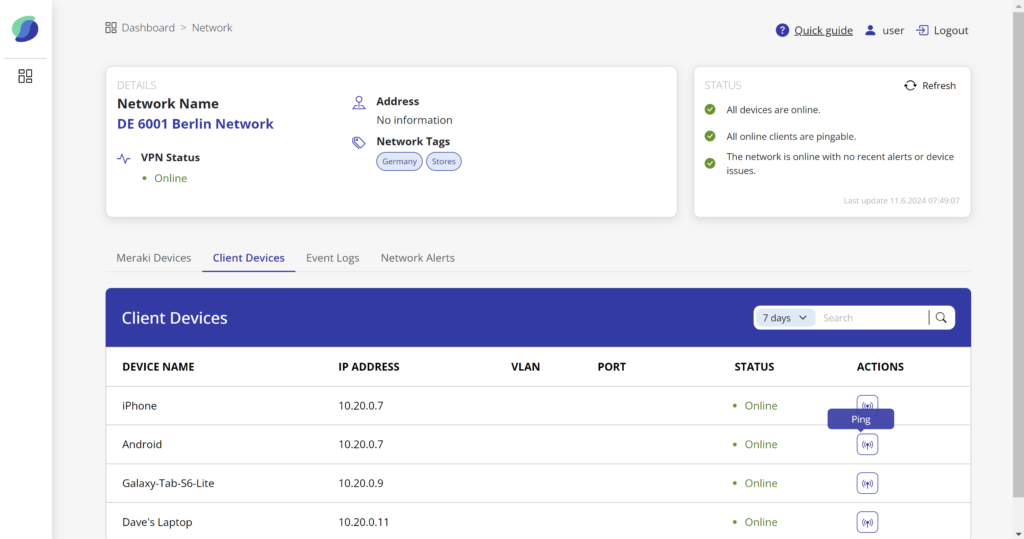1024x539 pixels.
Task: Ping the Android device
Action: coord(867,444)
